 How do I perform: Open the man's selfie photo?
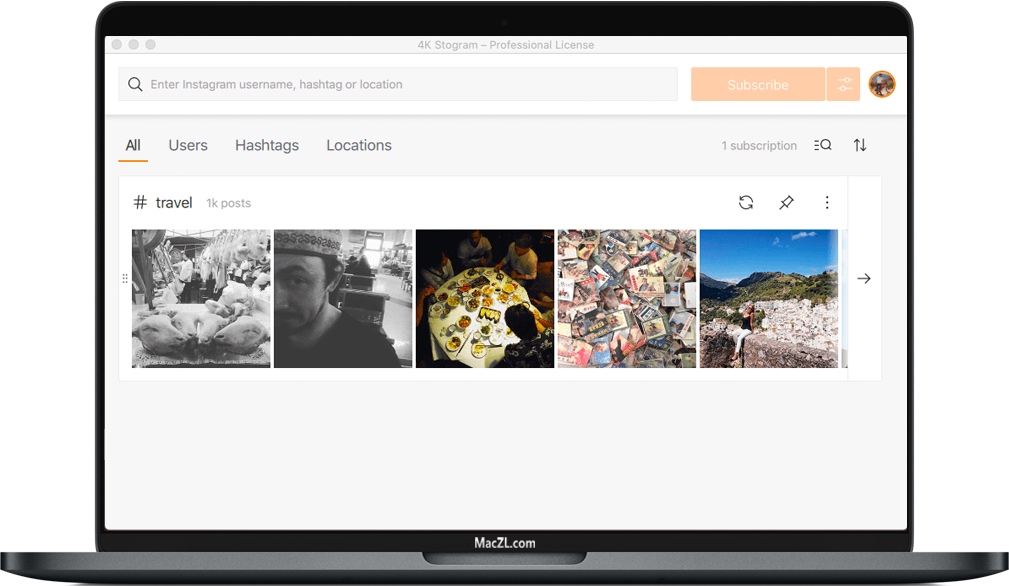coord(343,298)
